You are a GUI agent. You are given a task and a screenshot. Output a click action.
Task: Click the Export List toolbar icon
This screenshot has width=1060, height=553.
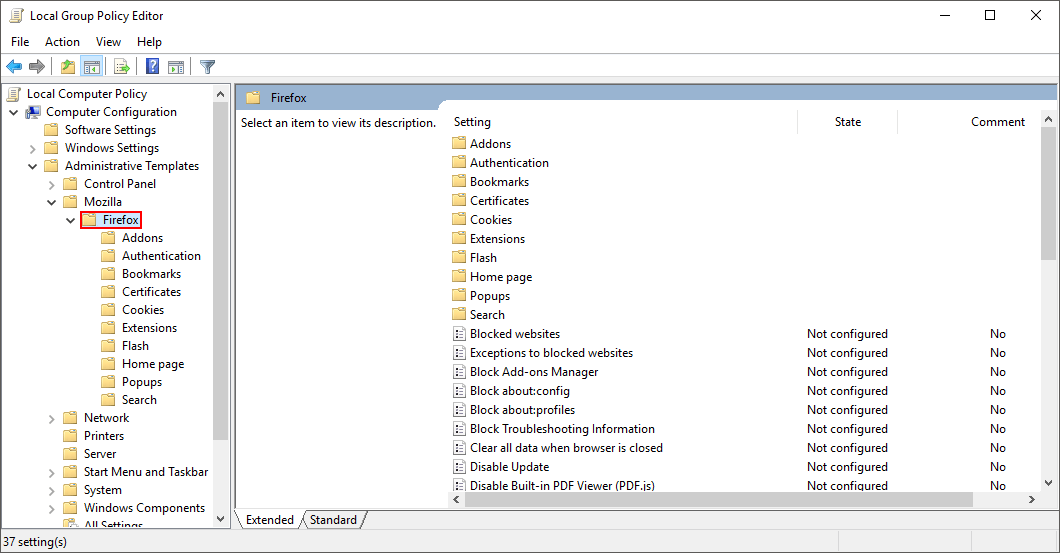pyautogui.click(x=122, y=66)
